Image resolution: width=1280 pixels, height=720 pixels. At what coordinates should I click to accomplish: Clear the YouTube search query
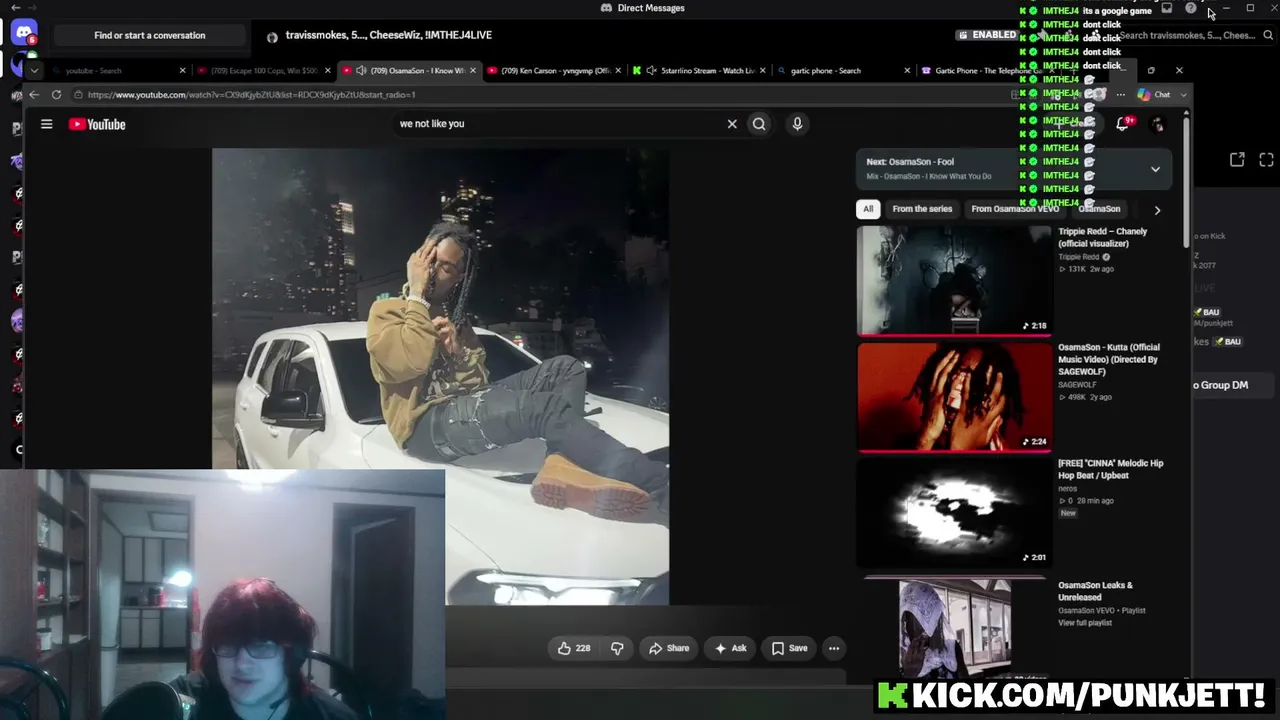tap(732, 124)
